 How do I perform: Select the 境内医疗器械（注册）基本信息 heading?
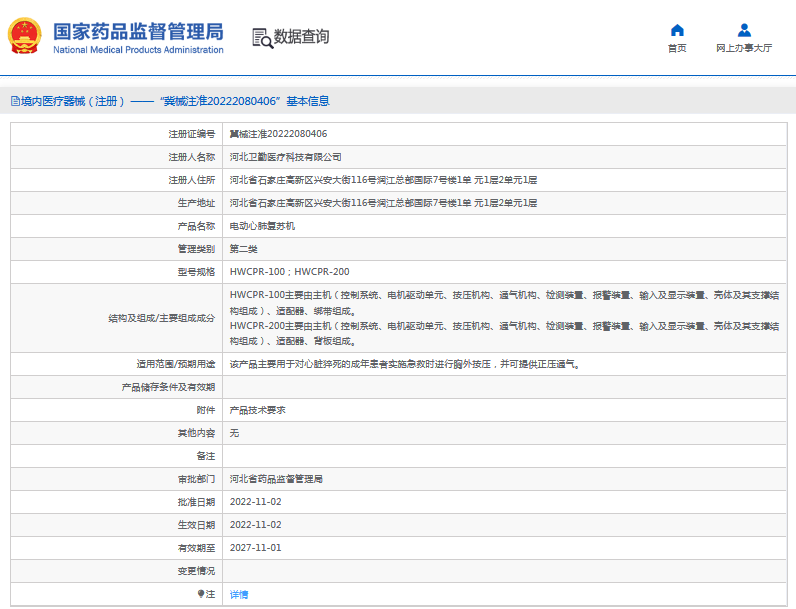point(170,102)
